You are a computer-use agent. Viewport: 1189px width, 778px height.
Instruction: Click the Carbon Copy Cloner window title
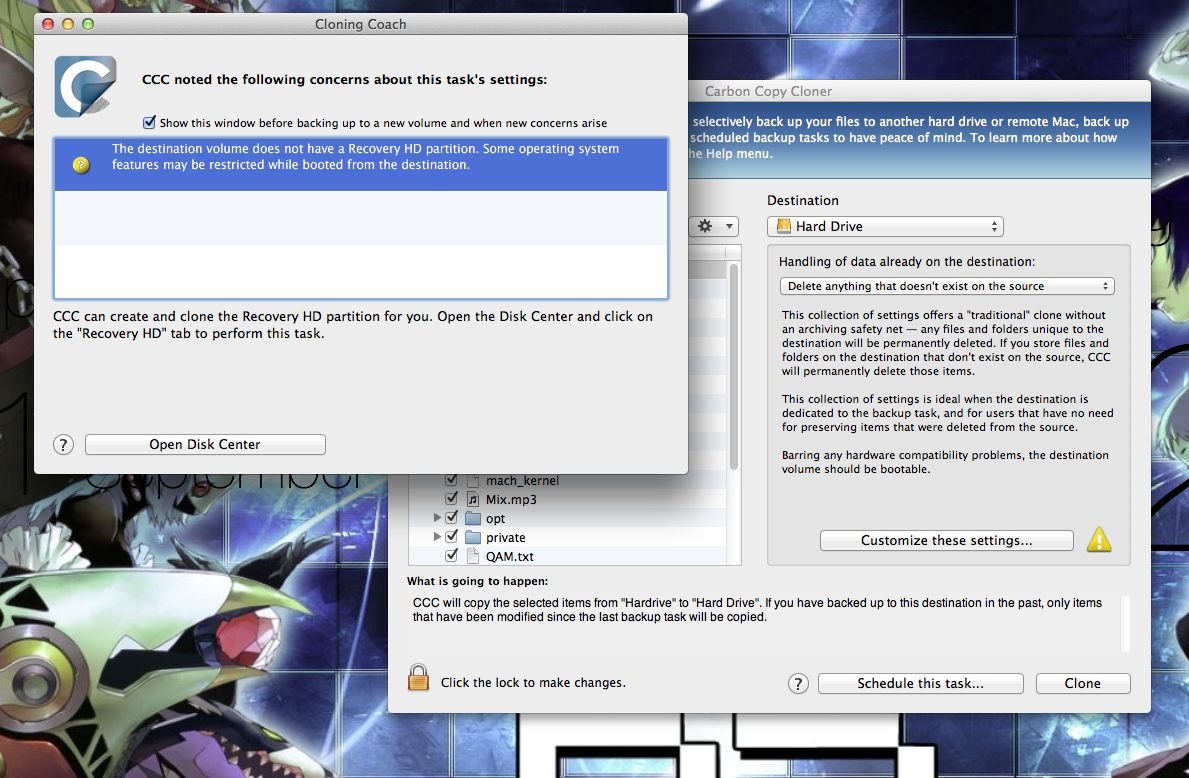point(768,91)
